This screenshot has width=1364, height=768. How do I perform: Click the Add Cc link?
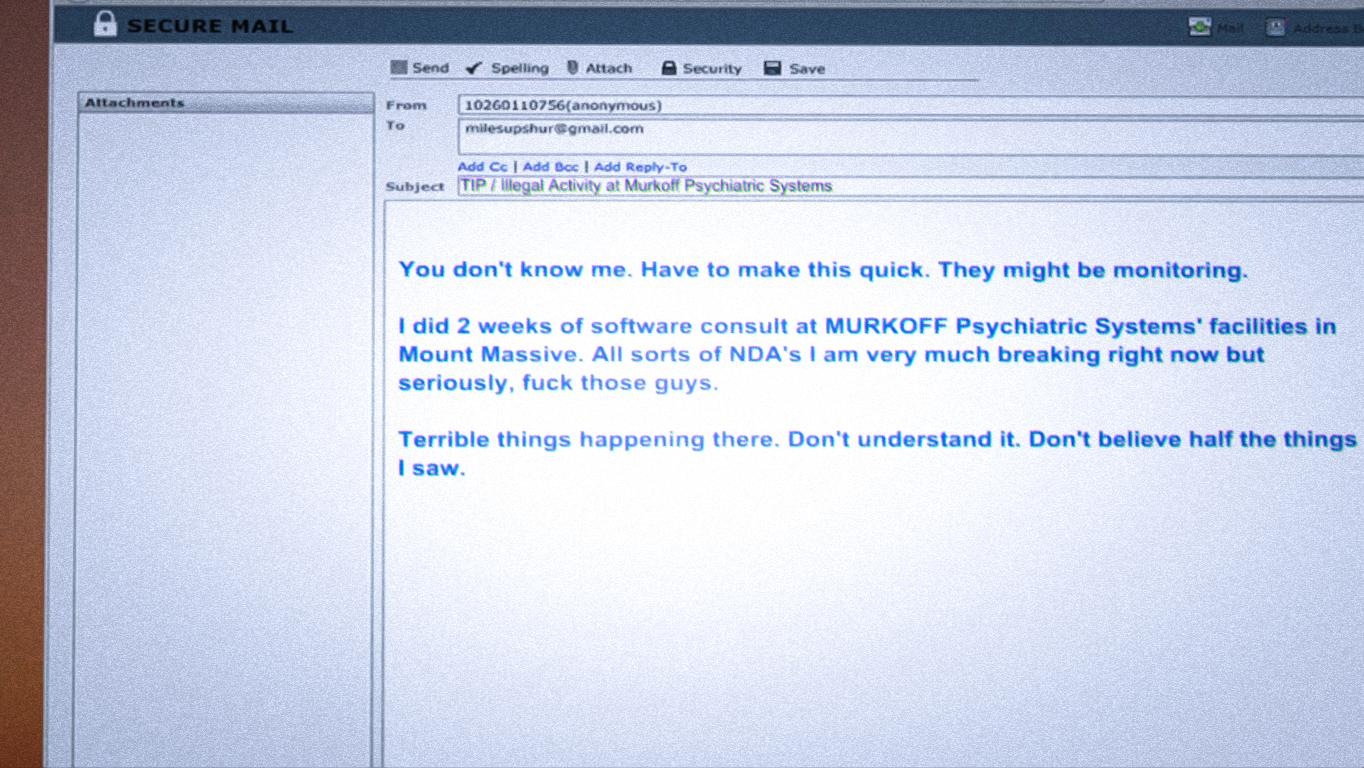pos(483,167)
